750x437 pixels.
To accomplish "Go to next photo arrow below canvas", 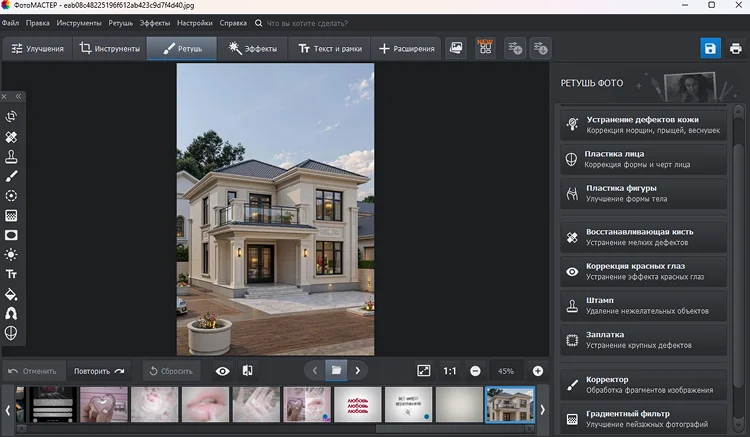I will pos(358,371).
